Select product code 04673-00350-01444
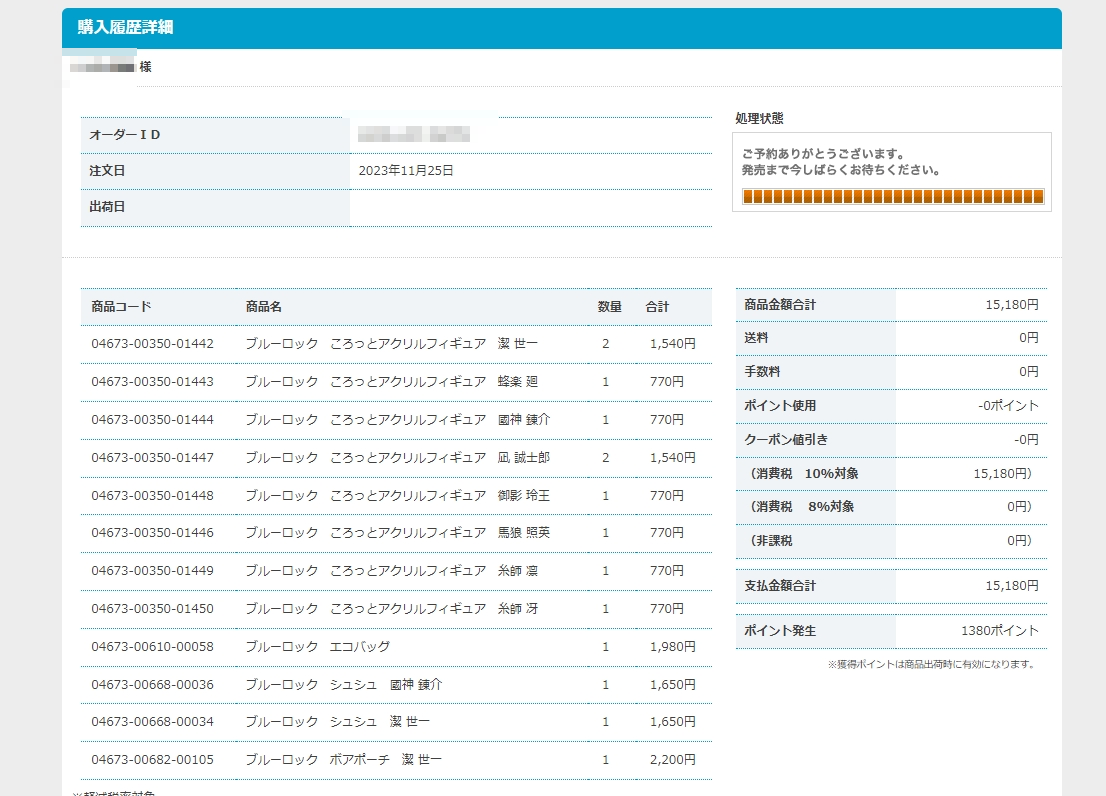Image resolution: width=1106 pixels, height=796 pixels. (152, 420)
